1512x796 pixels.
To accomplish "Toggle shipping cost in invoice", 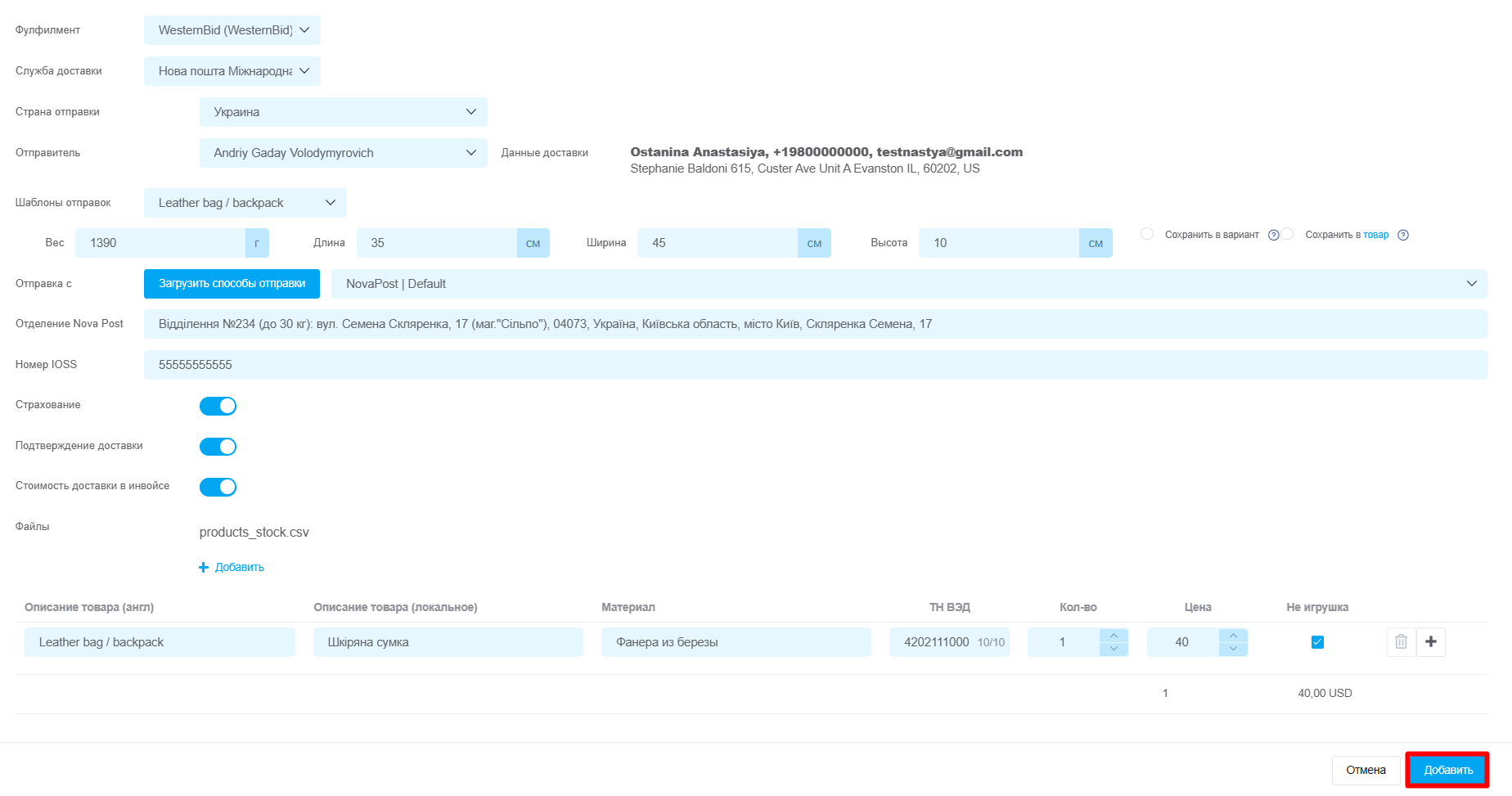I will pos(218,488).
